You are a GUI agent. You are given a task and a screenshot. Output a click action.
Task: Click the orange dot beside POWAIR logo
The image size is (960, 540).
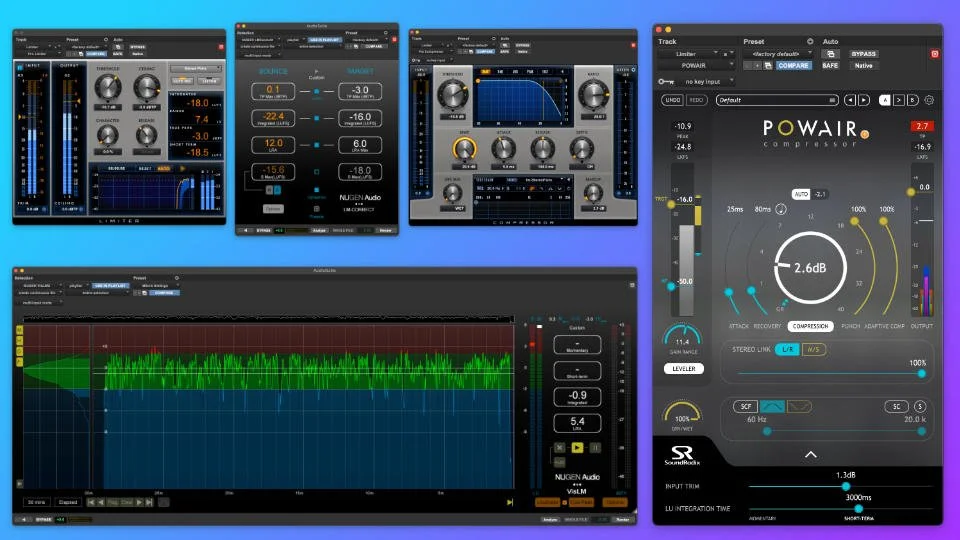(x=864, y=134)
